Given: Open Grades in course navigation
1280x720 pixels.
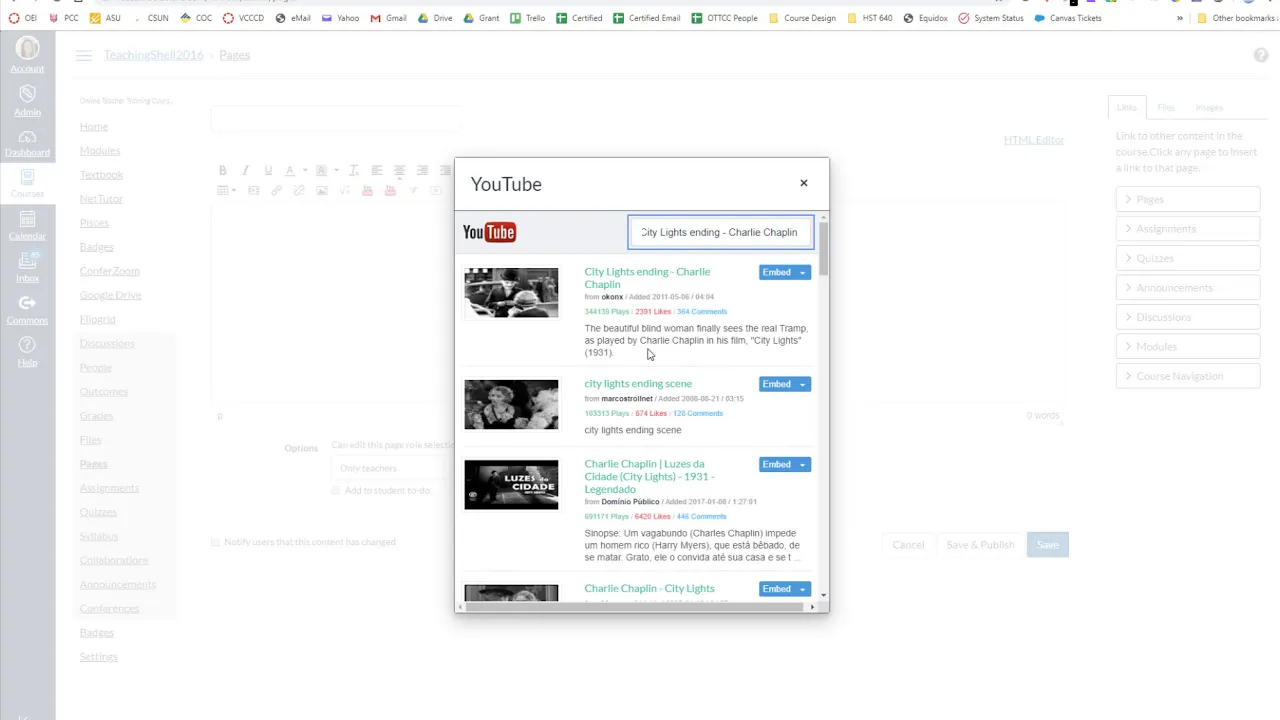Looking at the screenshot, I should tap(97, 416).
